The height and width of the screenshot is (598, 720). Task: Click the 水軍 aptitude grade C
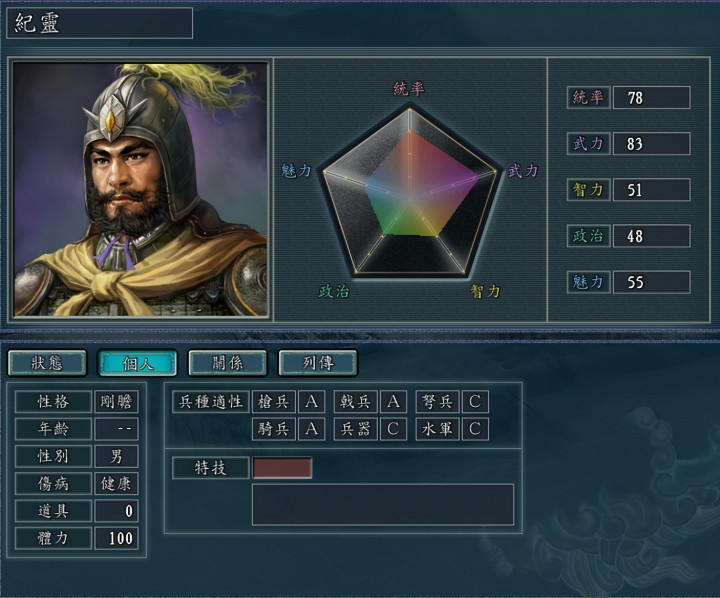(x=475, y=429)
